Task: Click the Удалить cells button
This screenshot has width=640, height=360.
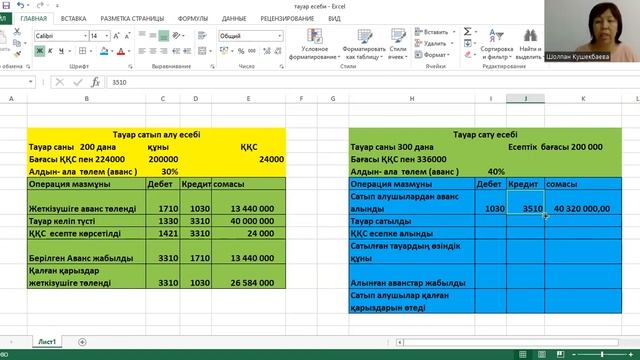Action: tap(434, 43)
